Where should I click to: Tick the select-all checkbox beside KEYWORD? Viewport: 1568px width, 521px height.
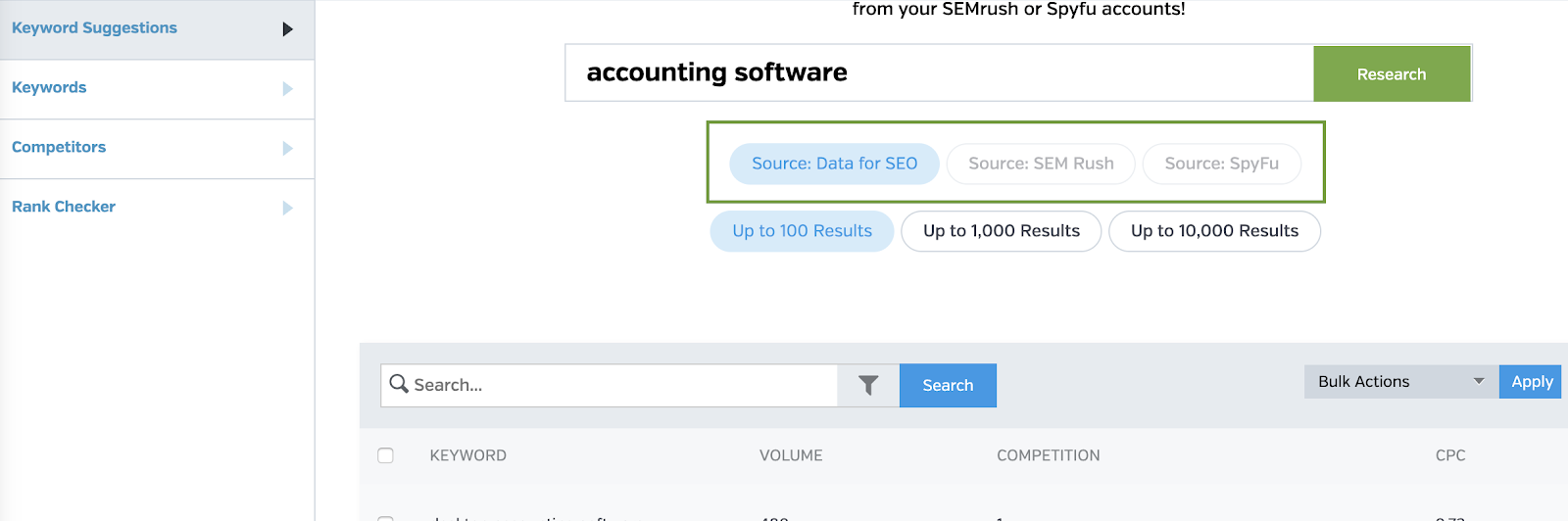pos(386,455)
